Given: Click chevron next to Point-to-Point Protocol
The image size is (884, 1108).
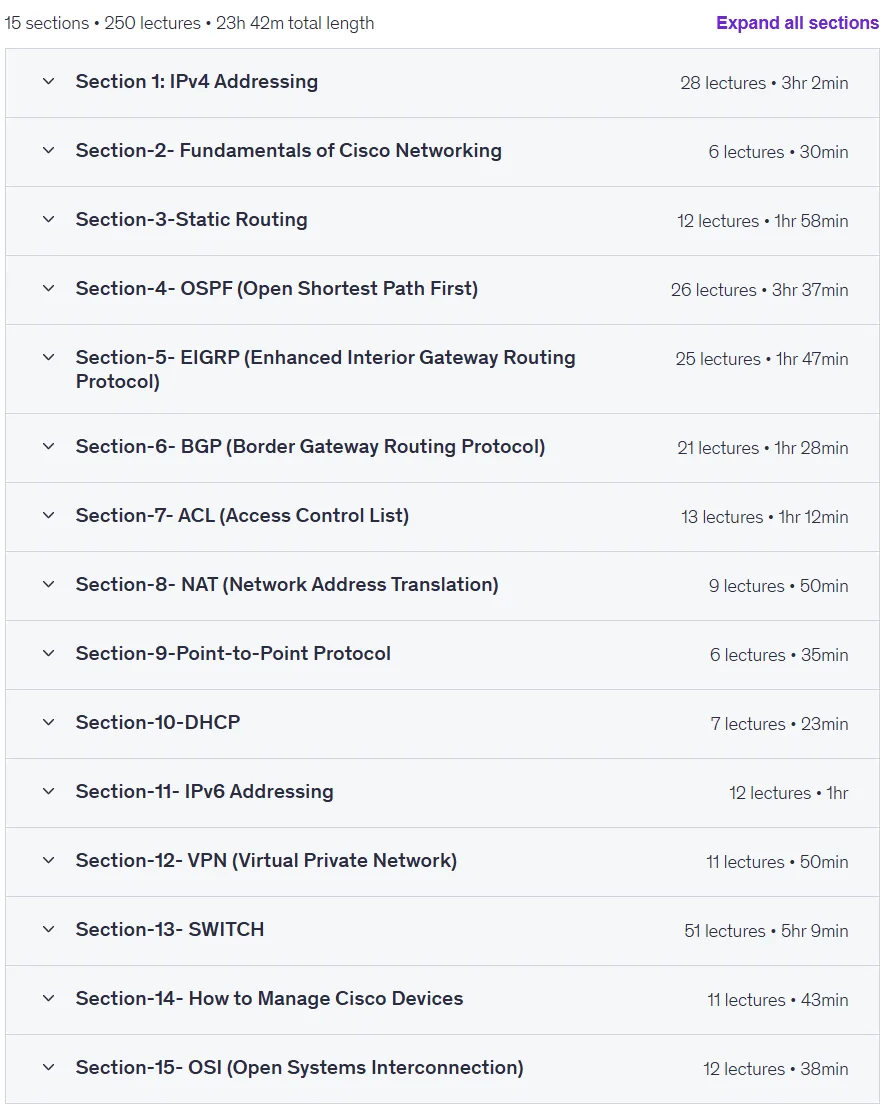Looking at the screenshot, I should (48, 654).
